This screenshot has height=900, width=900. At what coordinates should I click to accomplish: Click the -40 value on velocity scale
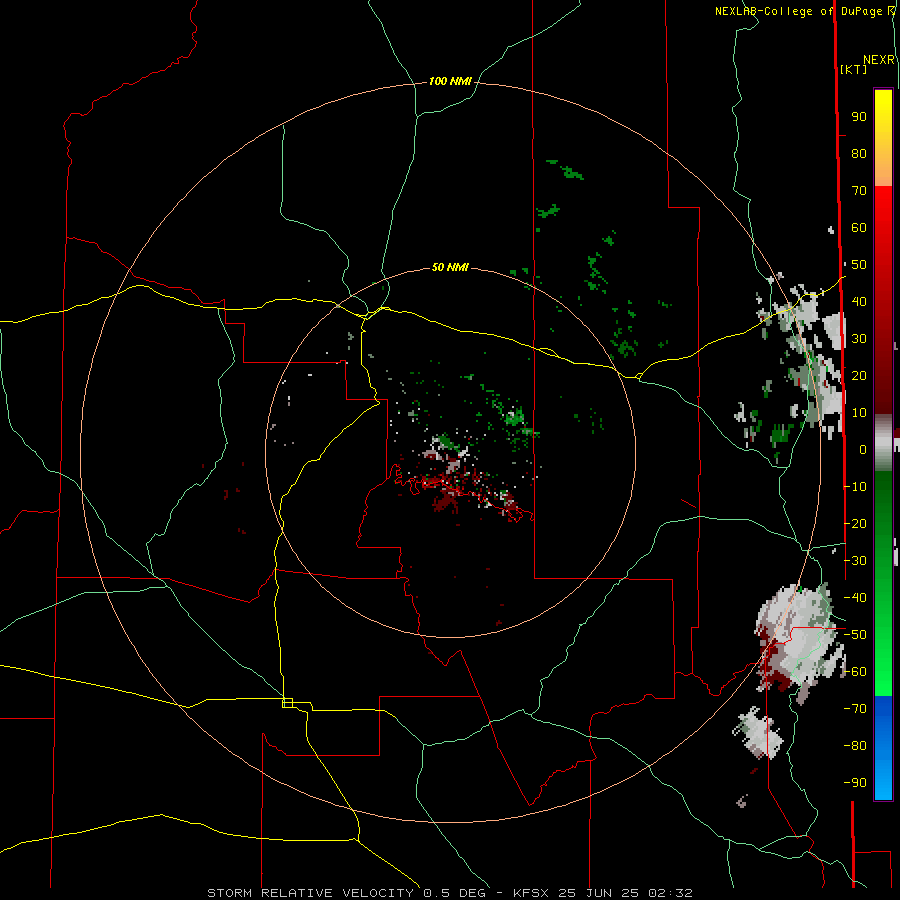[855, 598]
